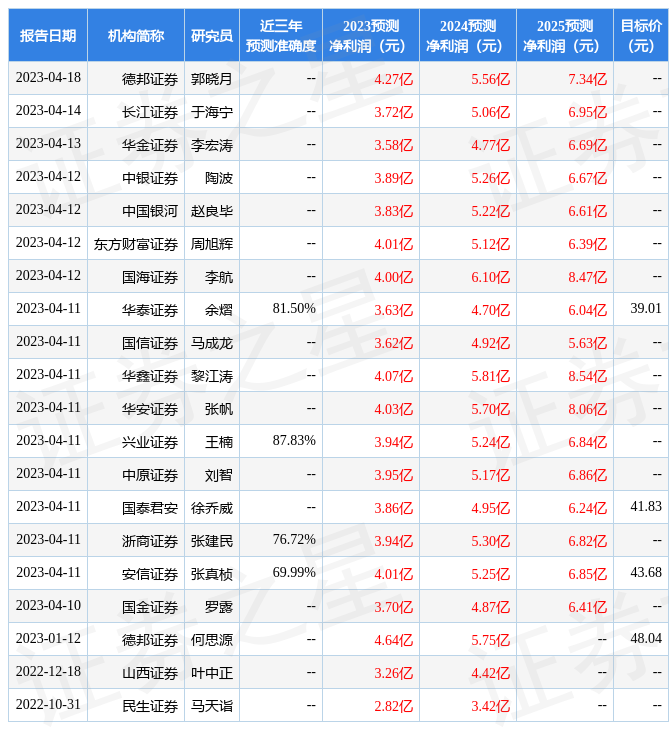Click the 3.42亿 forecast value
This screenshot has width=669, height=730.
click(490, 707)
